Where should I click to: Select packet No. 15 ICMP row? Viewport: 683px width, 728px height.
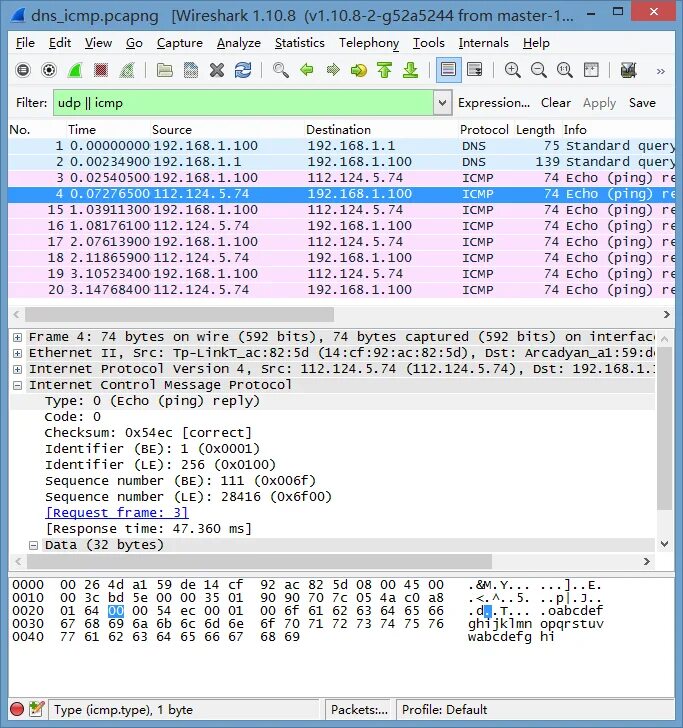pyautogui.click(x=341, y=210)
